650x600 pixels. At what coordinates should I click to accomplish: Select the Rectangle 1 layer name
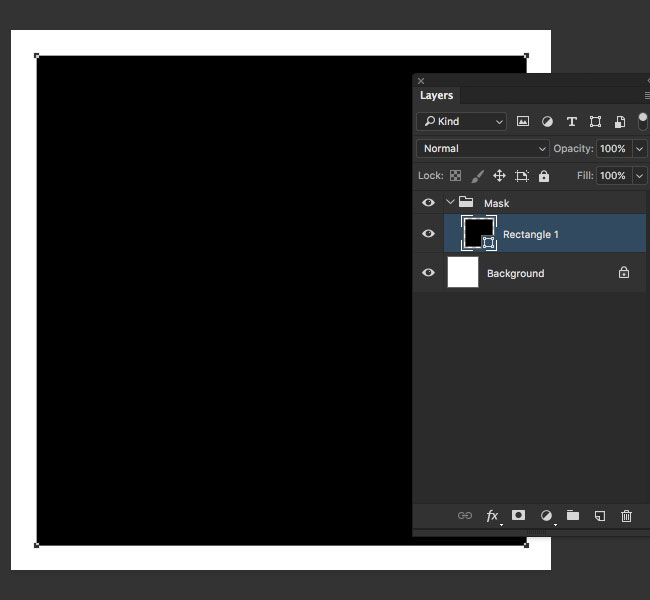pyautogui.click(x=531, y=235)
